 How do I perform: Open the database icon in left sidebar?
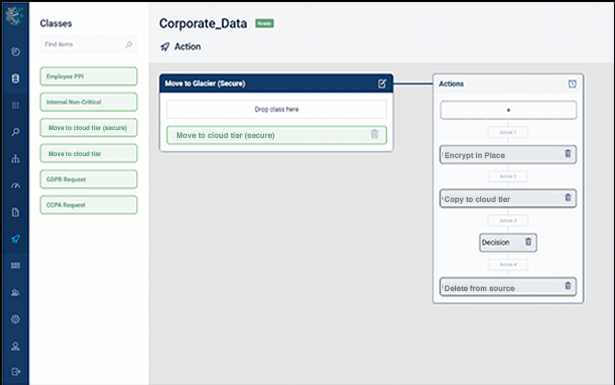(x=15, y=78)
